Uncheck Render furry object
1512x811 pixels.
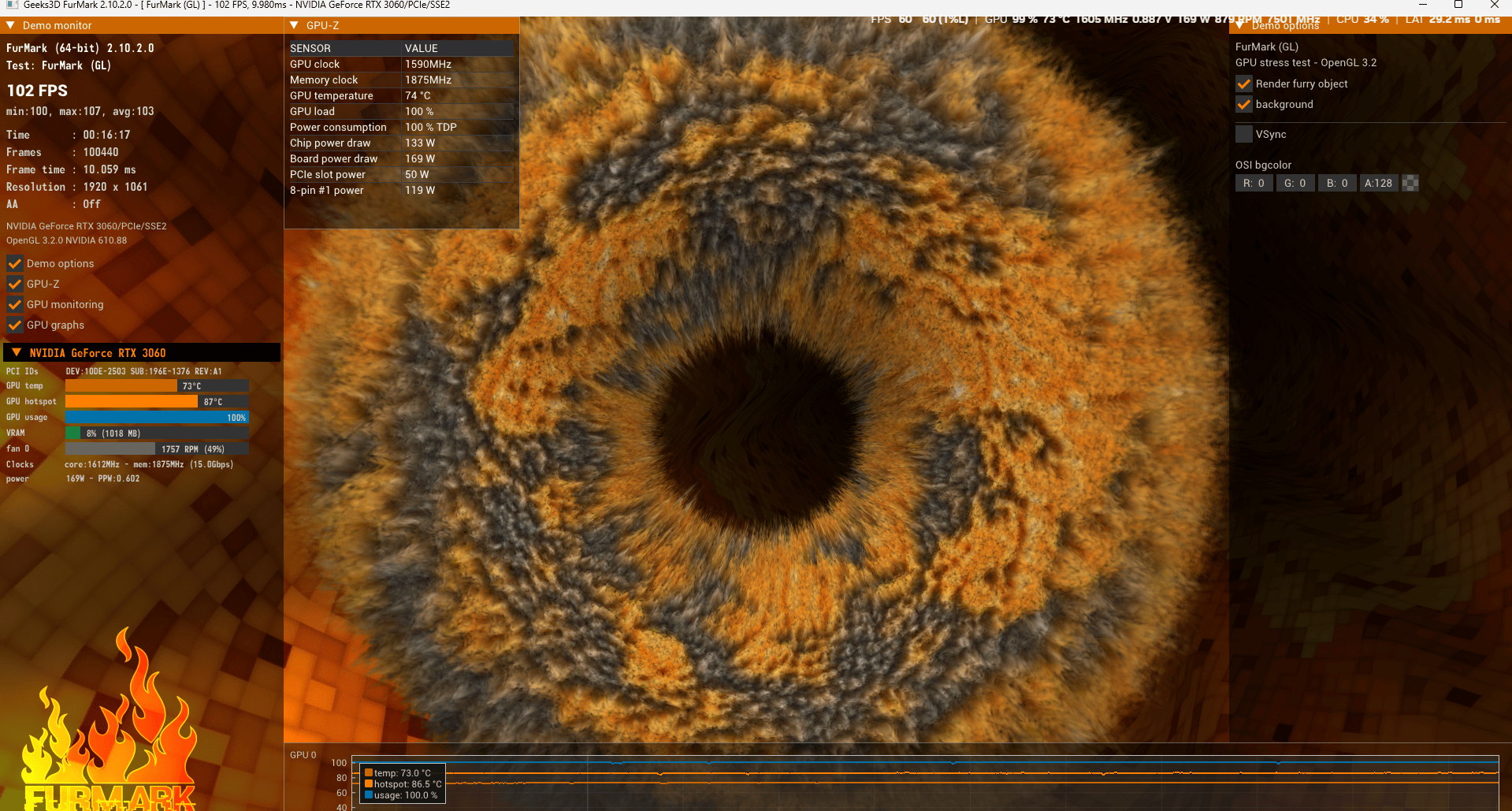click(x=1244, y=84)
